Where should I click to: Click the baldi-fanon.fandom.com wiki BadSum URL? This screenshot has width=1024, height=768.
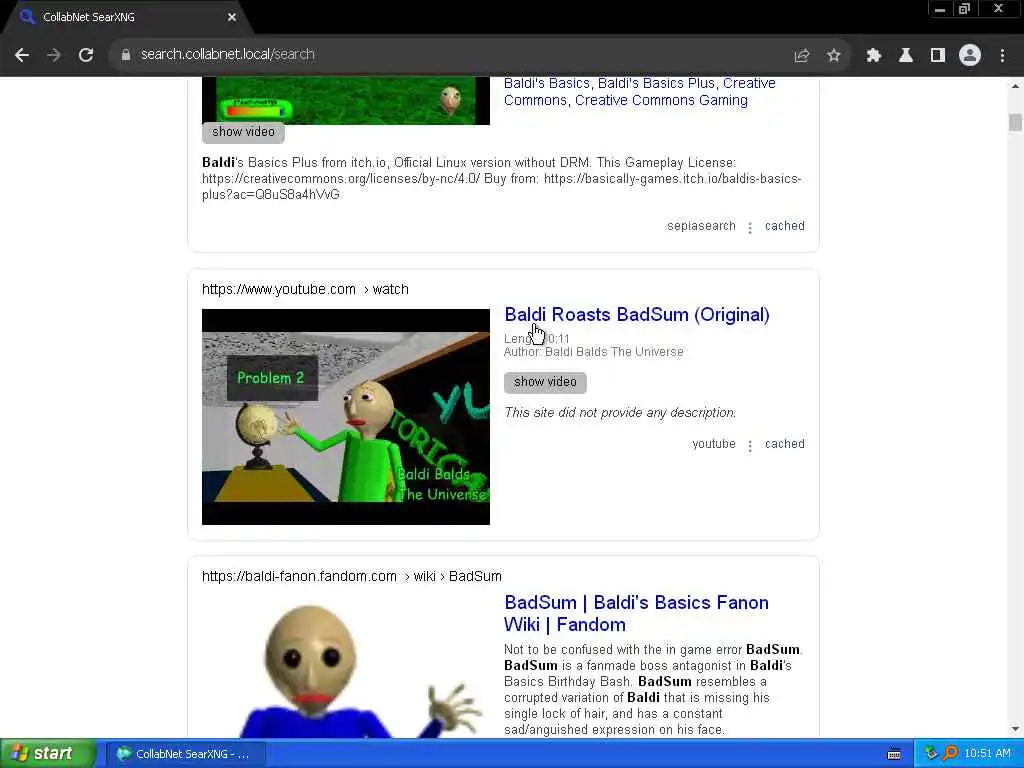[x=351, y=577]
